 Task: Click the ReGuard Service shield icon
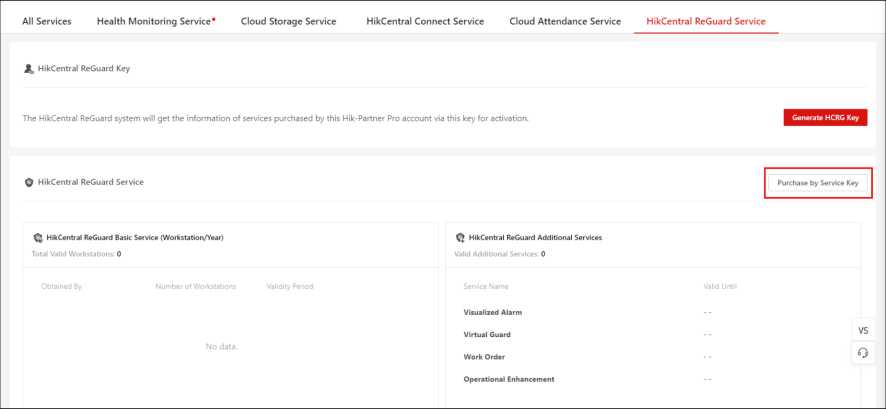[x=29, y=182]
